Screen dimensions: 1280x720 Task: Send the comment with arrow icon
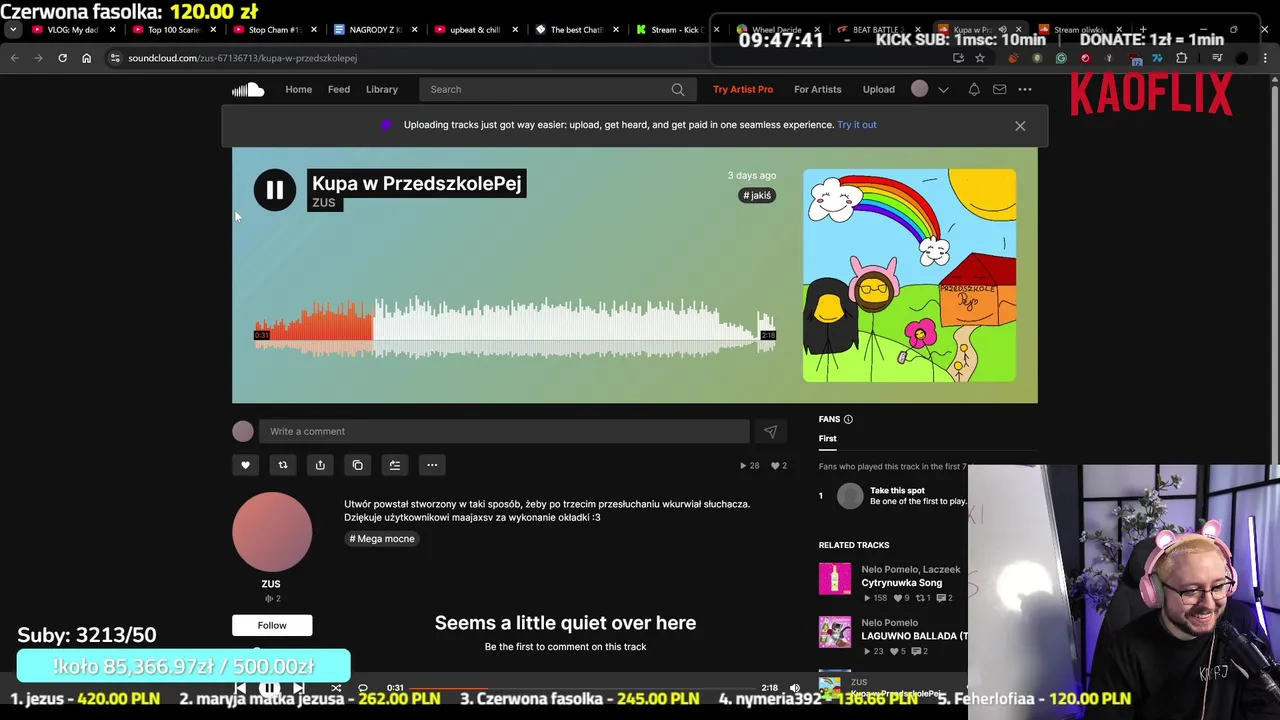pos(770,431)
